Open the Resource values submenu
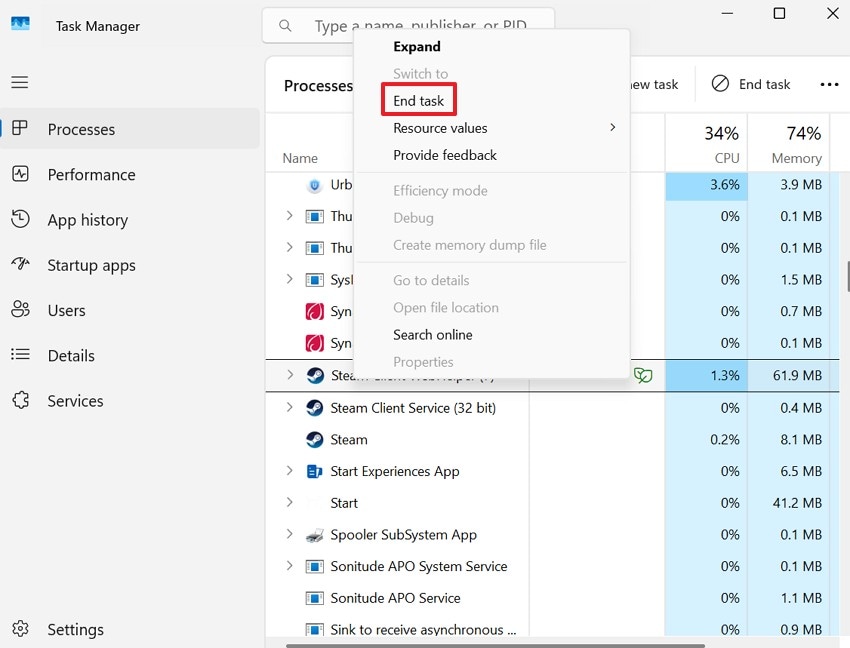Image resolution: width=850 pixels, height=648 pixels. point(441,128)
